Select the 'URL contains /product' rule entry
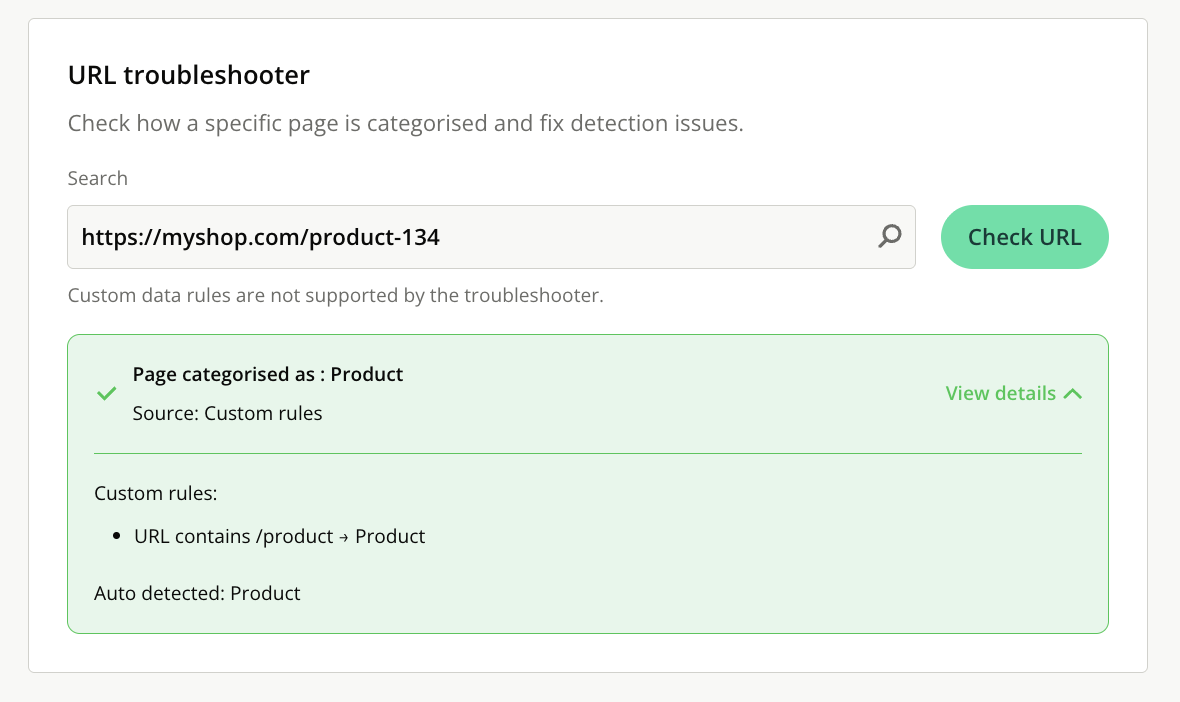 point(233,537)
